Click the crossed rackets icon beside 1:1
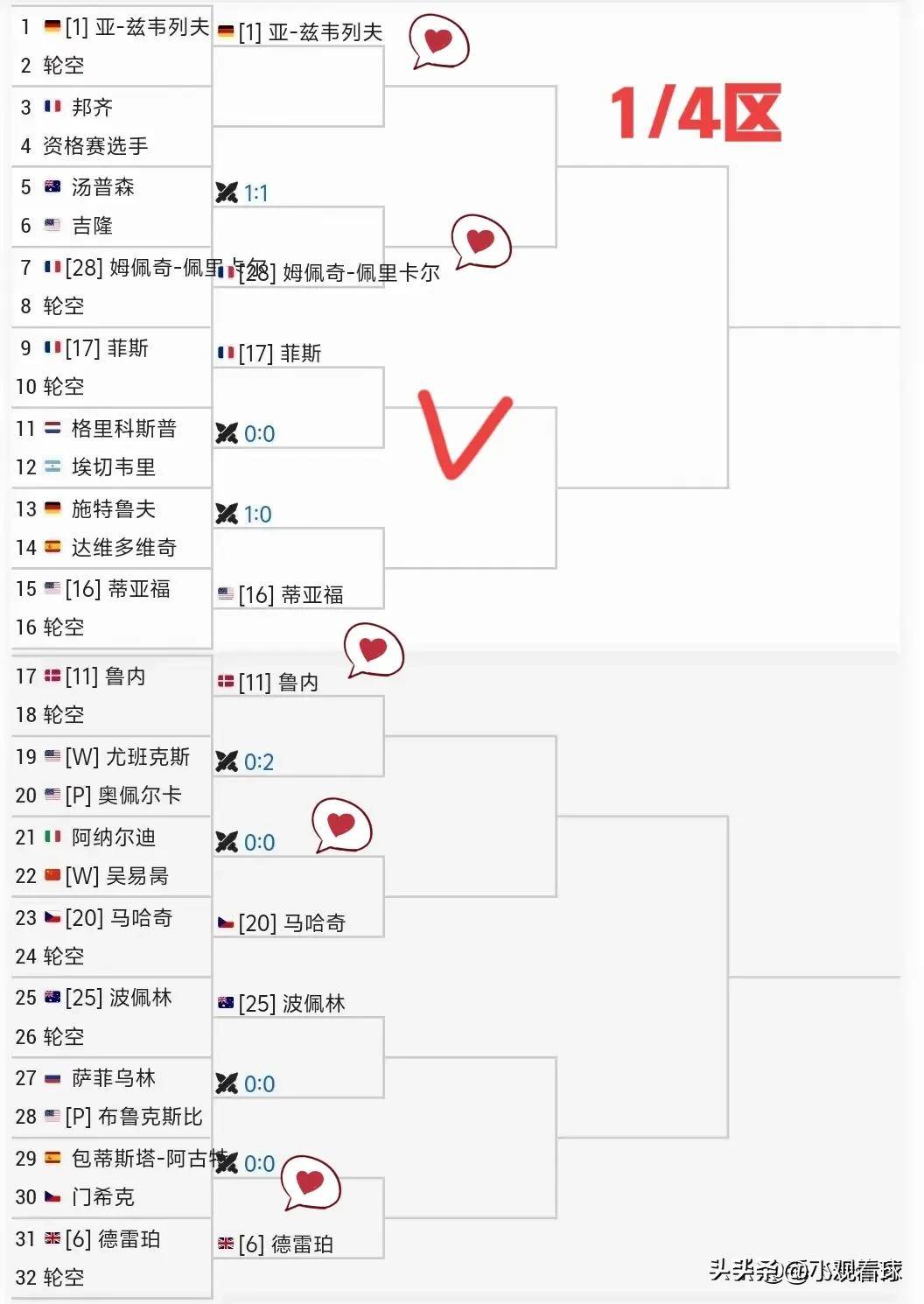 tap(227, 193)
